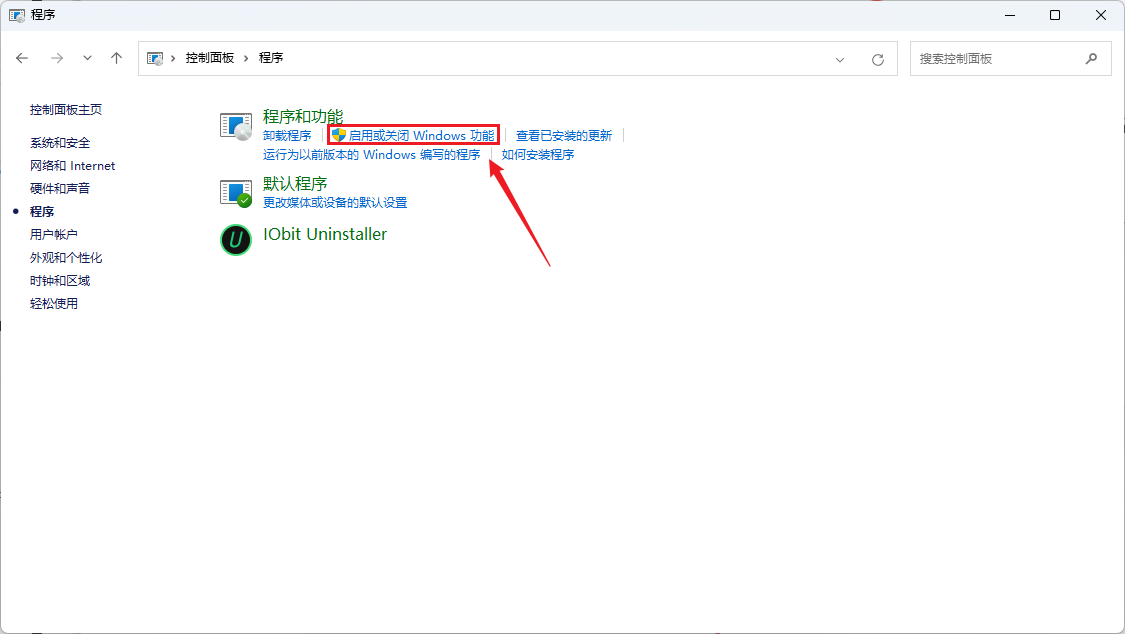Click 更改媒体或设备的默认设置
The image size is (1125, 634).
(x=335, y=202)
